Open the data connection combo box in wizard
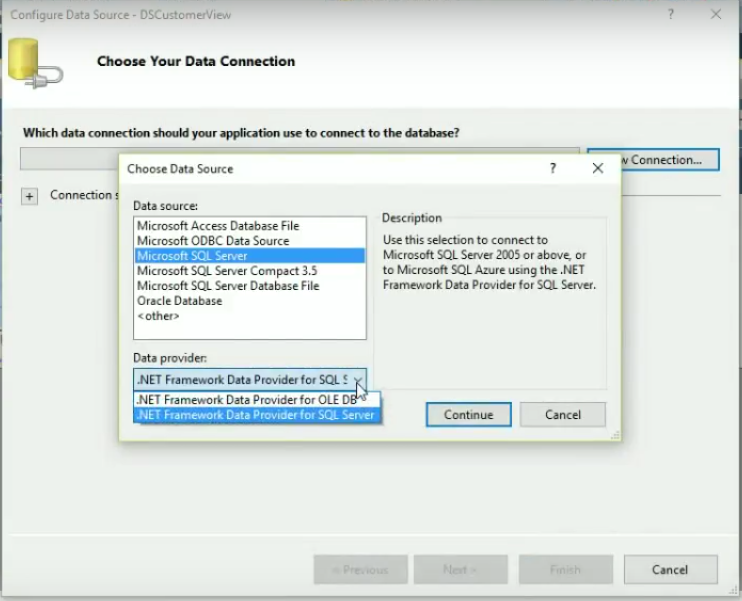Image resolution: width=742 pixels, height=601 pixels. point(300,159)
